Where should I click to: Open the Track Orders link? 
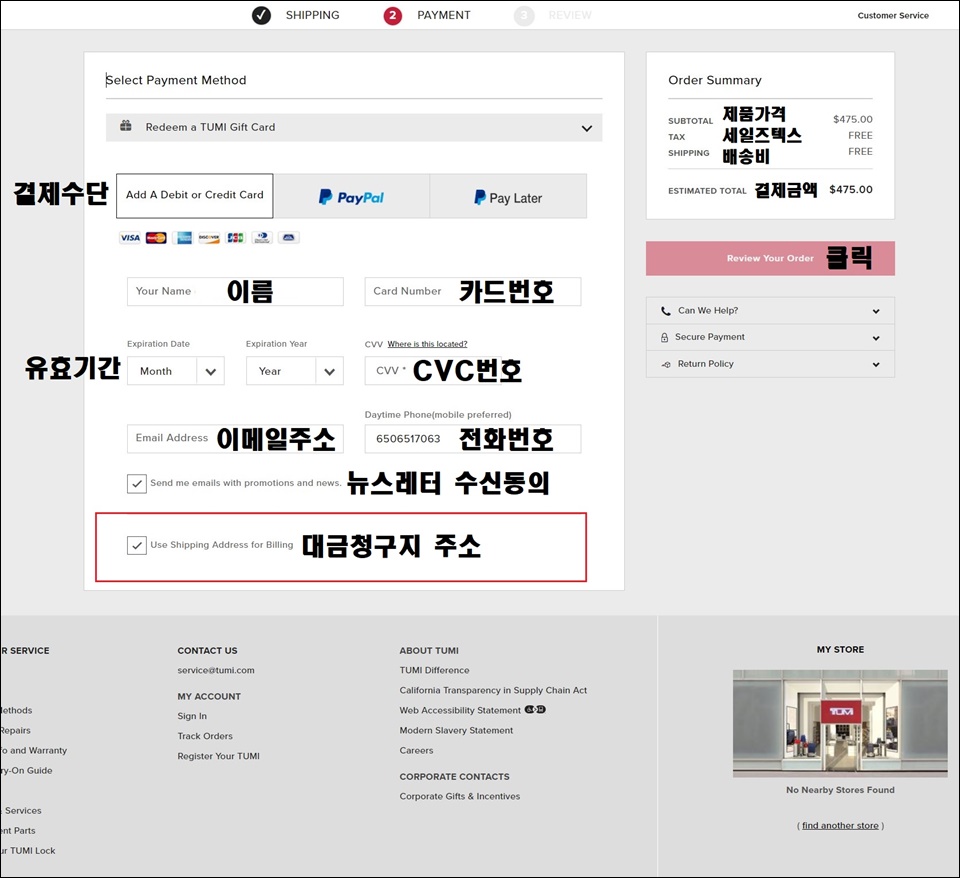pyautogui.click(x=205, y=736)
